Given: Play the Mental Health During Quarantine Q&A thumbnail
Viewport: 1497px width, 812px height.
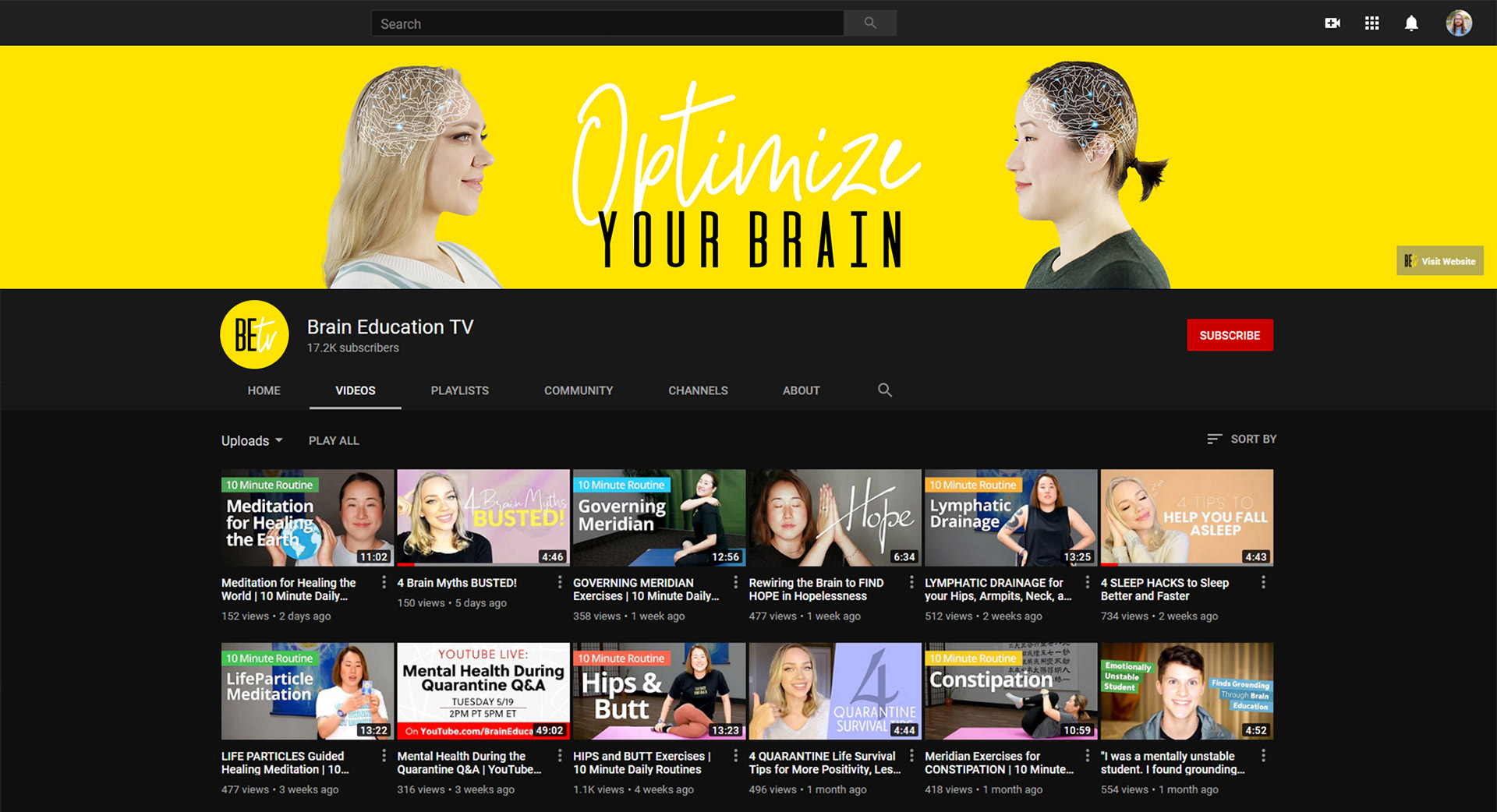Looking at the screenshot, I should point(483,691).
